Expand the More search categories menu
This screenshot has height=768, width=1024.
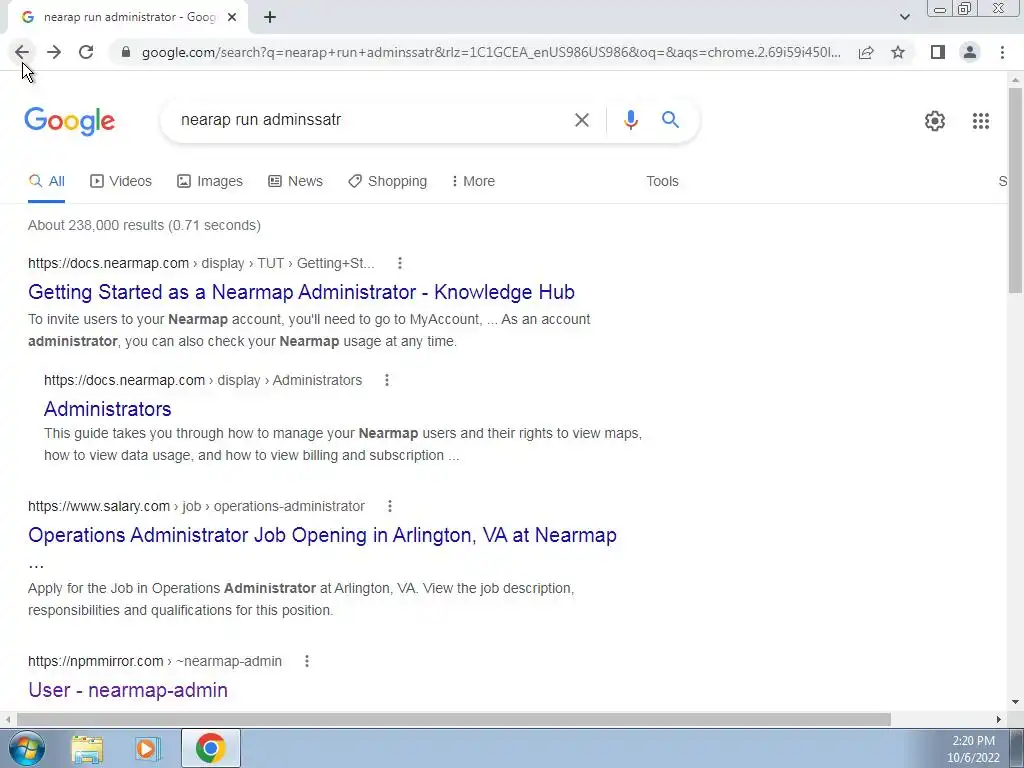(473, 182)
